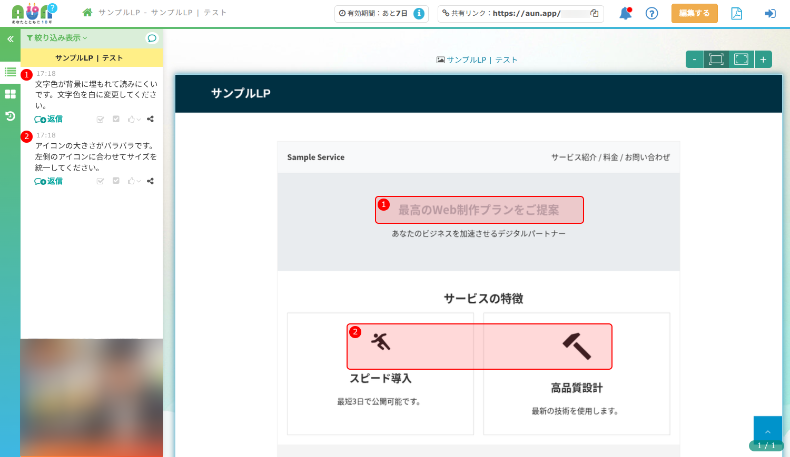Click the 高品質設計 card title

[576, 388]
